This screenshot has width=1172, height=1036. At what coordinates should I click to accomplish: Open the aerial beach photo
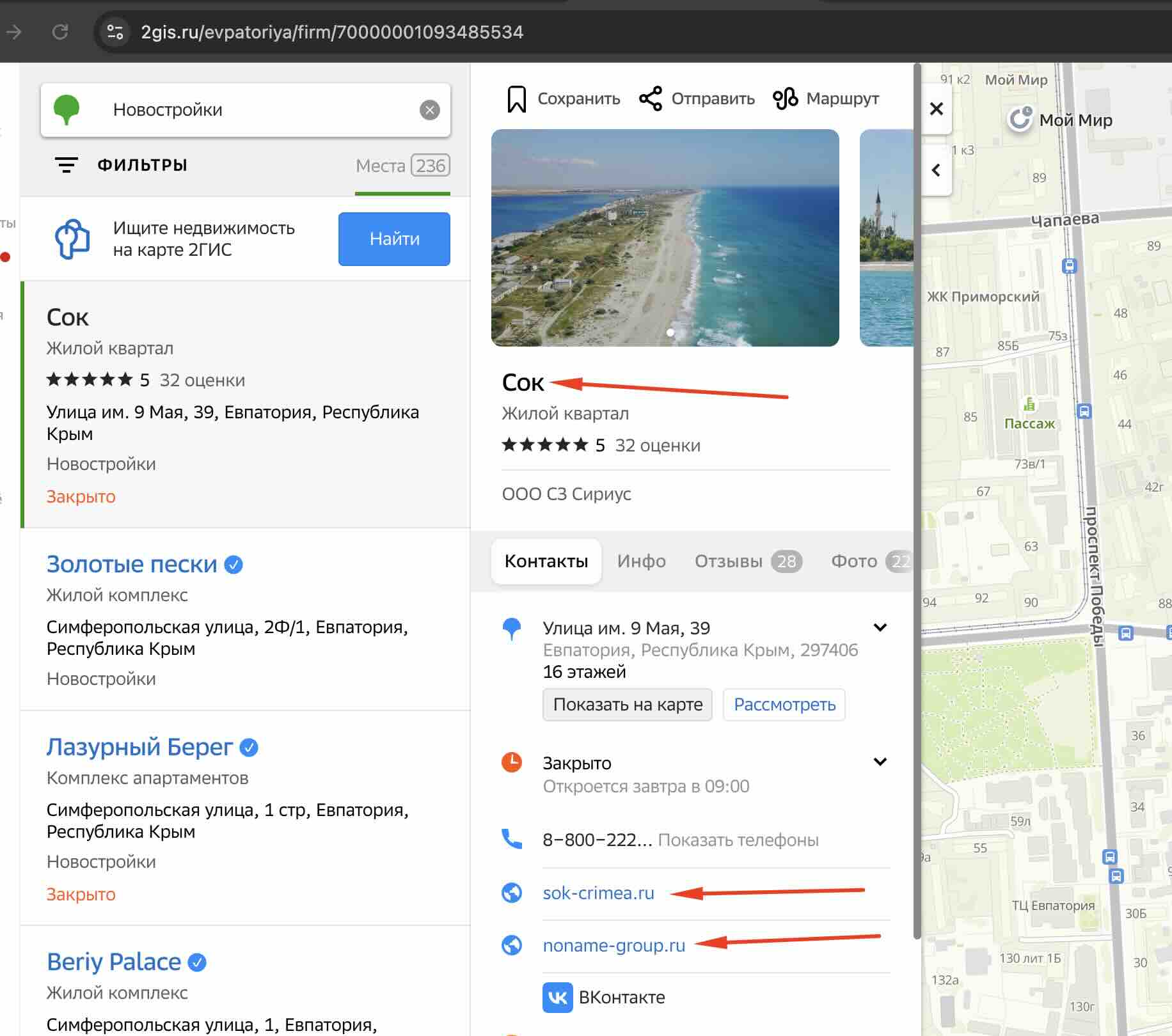tap(665, 238)
